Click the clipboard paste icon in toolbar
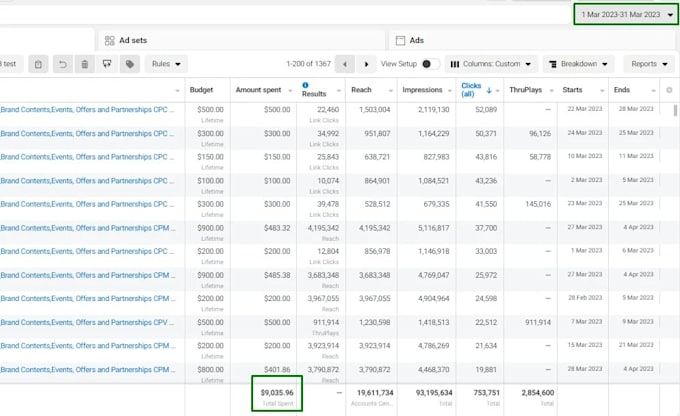 click(38, 64)
